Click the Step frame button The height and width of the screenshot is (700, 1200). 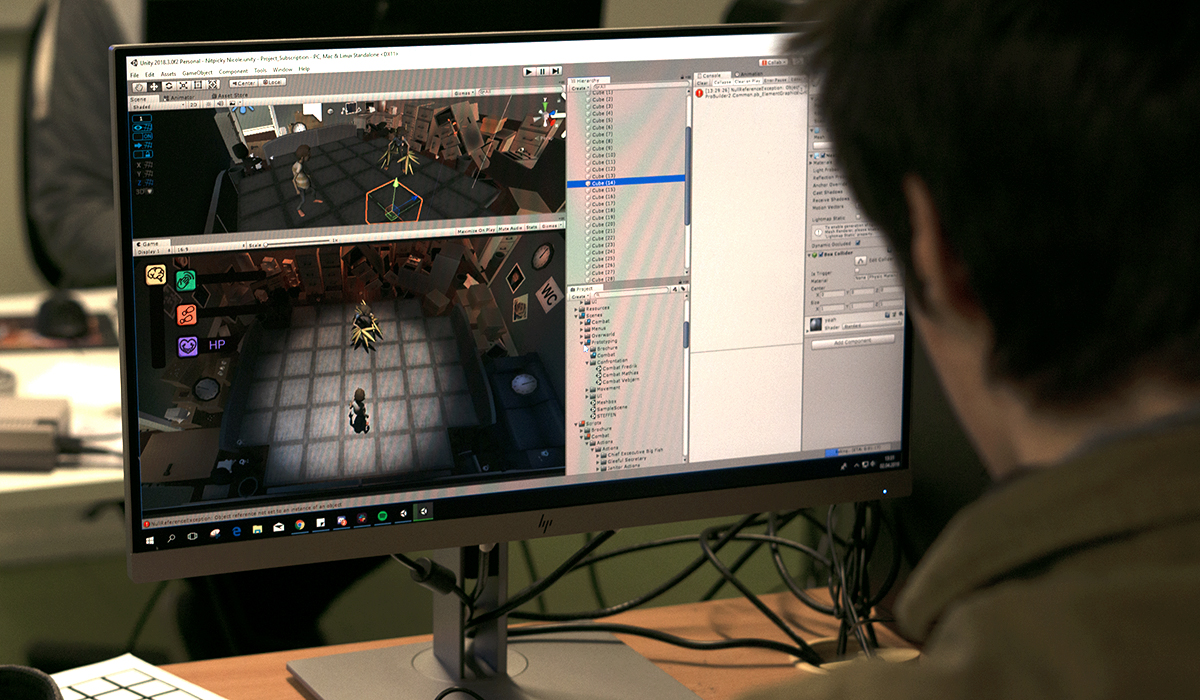555,71
